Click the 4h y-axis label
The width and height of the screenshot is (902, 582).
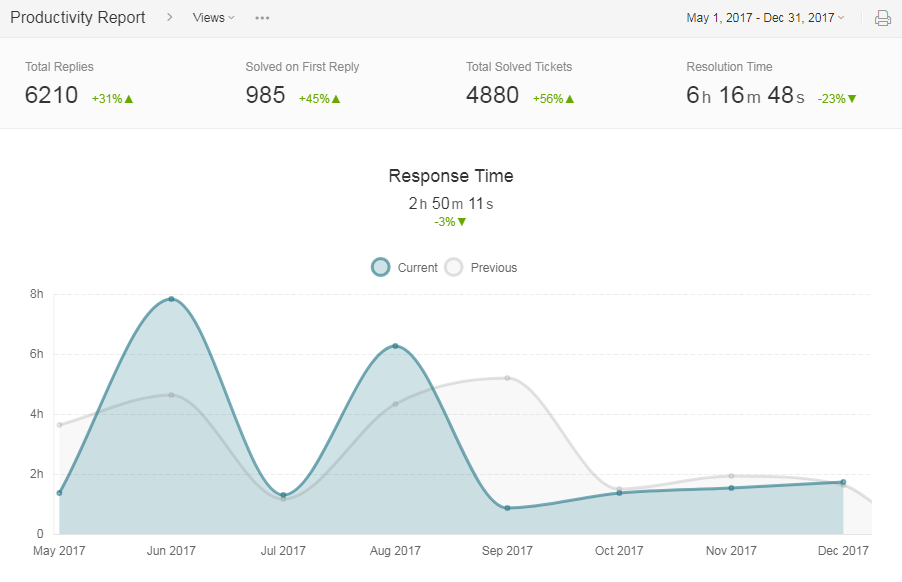[36, 413]
